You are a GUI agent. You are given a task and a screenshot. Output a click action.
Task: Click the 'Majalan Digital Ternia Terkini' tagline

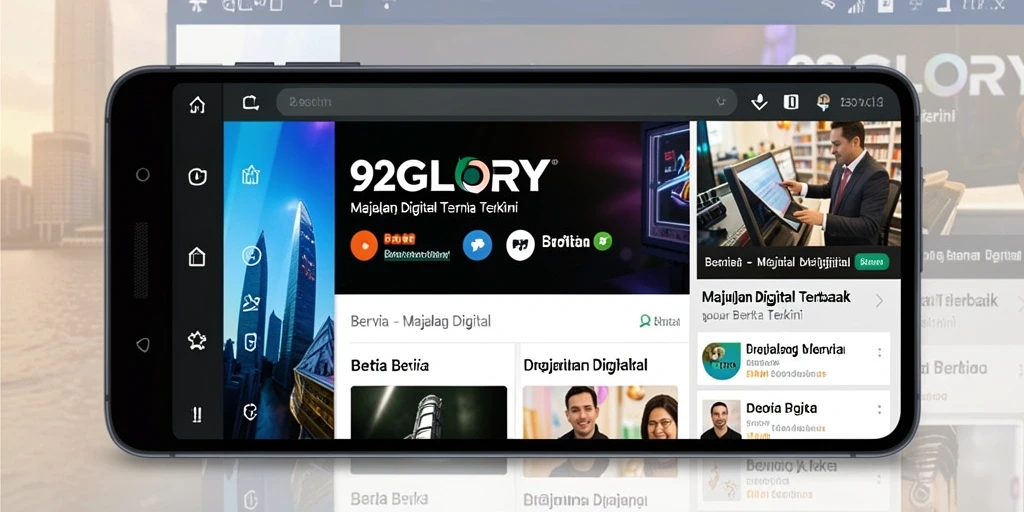tap(434, 209)
